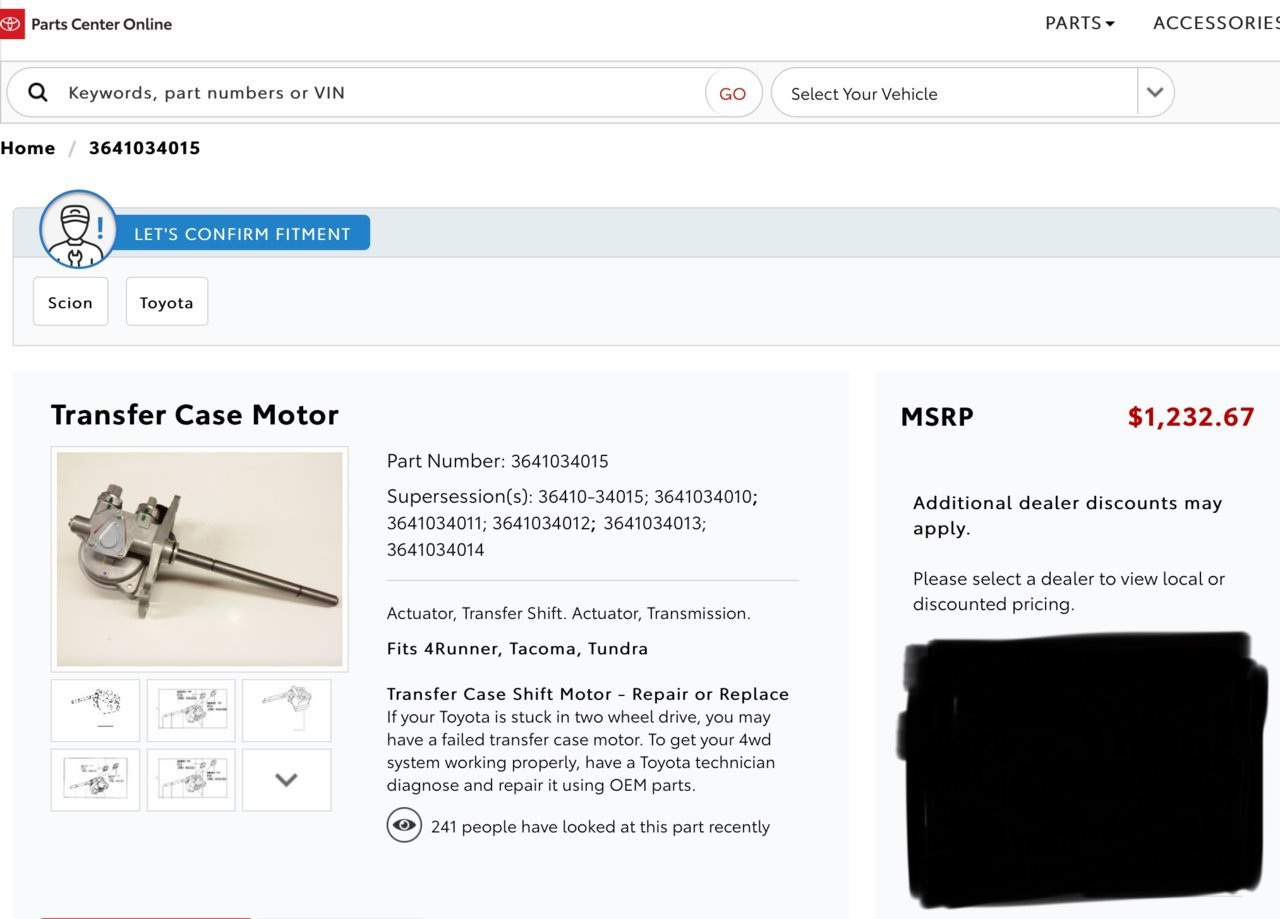Click the Transfer Case Motor title

tap(195, 415)
